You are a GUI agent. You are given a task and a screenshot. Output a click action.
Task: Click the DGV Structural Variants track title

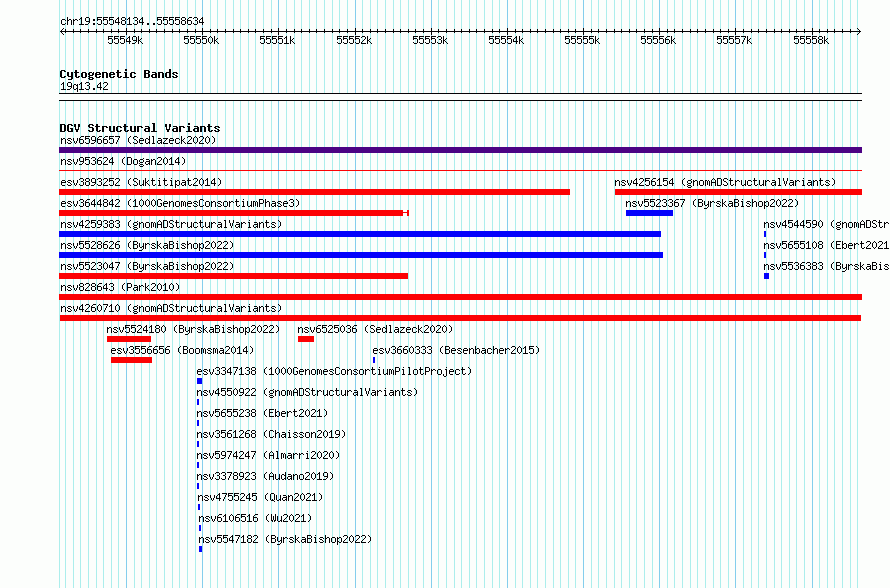pyautogui.click(x=140, y=128)
